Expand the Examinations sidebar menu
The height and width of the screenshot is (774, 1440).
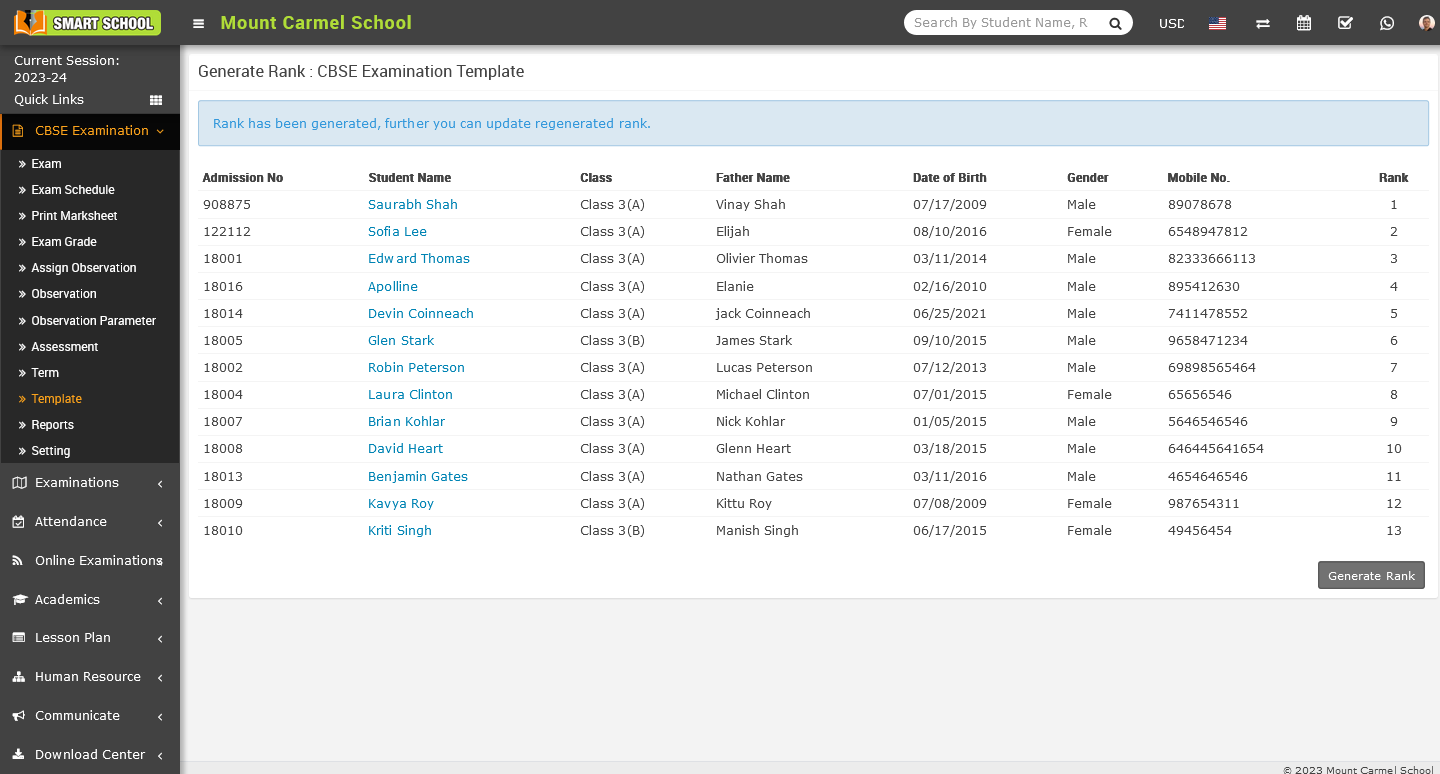[x=90, y=483]
